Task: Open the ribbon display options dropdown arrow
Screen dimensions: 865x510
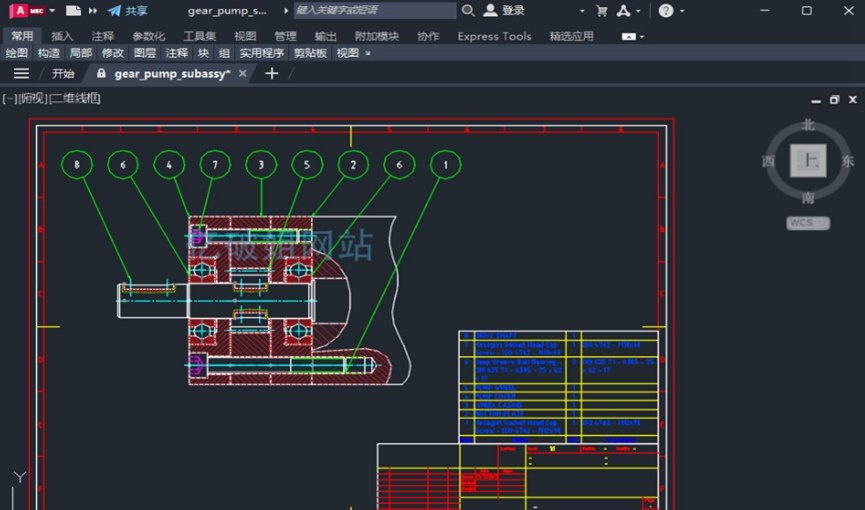Action: [642, 36]
